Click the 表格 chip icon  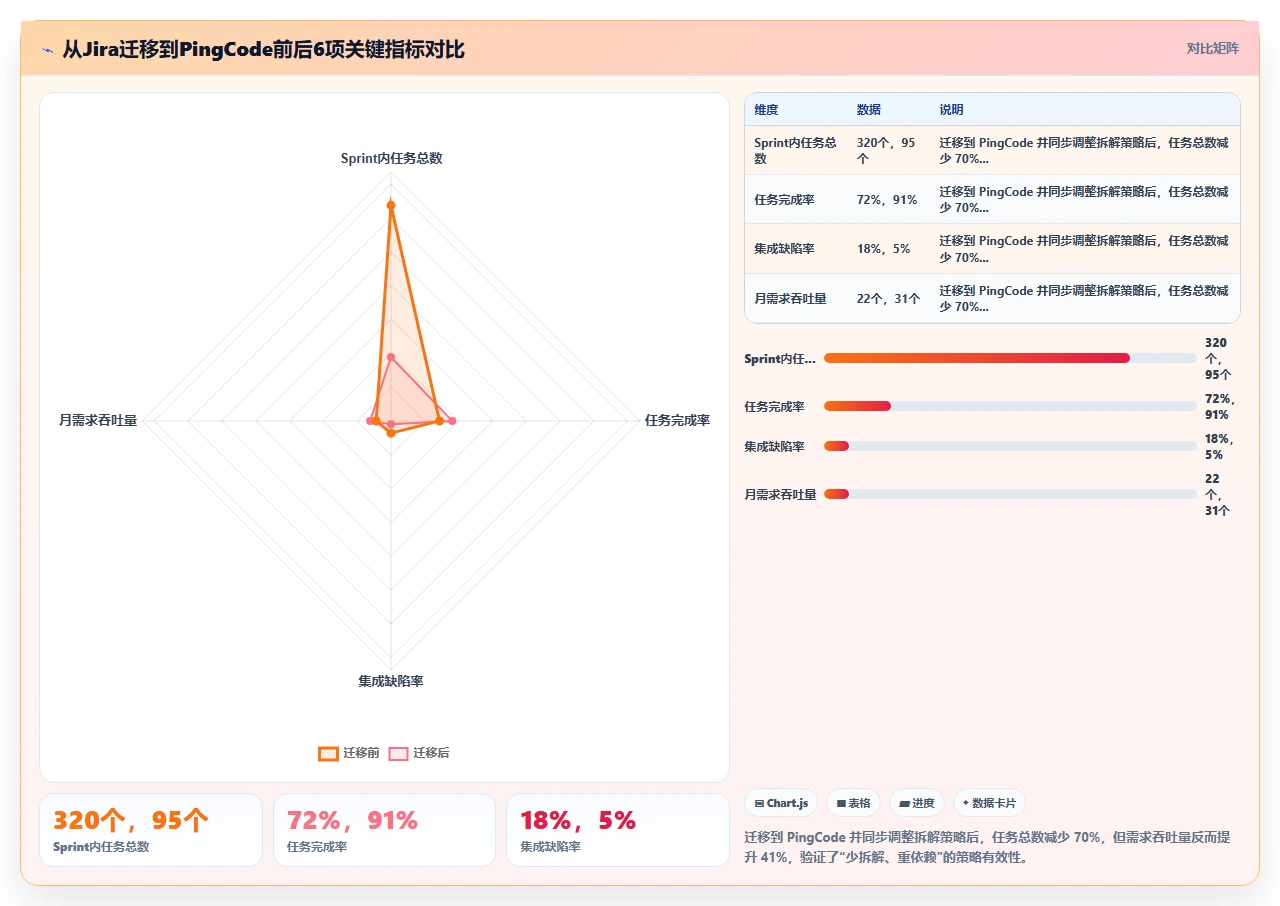[x=841, y=803]
